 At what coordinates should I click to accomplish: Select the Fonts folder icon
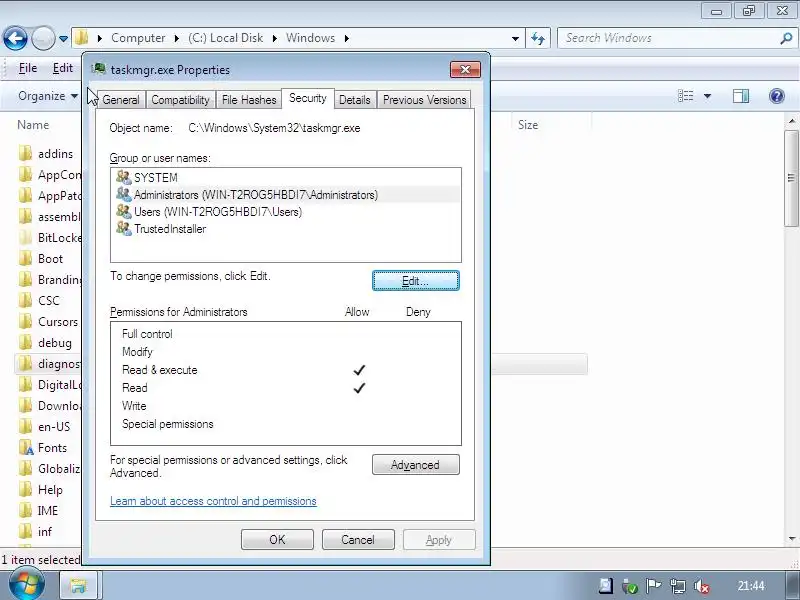coord(26,447)
